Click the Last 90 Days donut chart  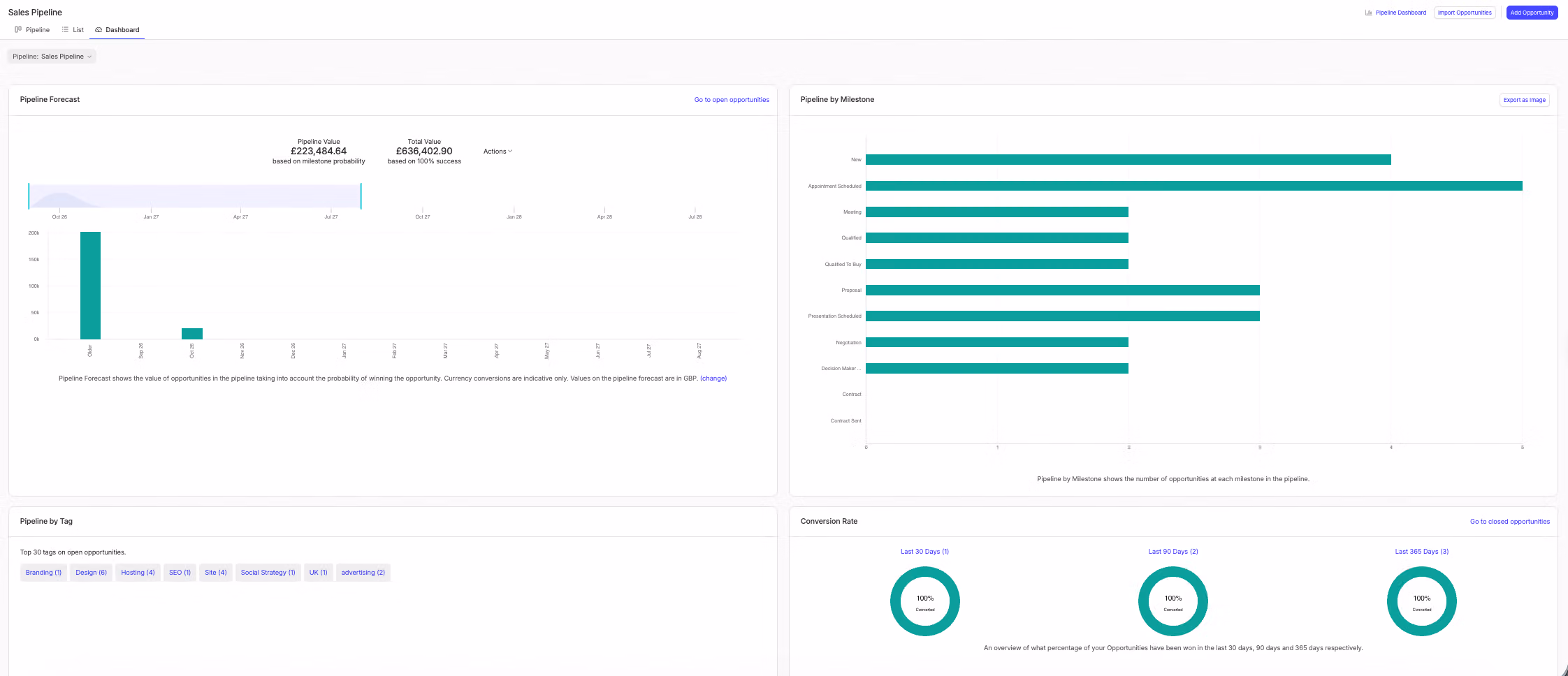coord(1173,601)
